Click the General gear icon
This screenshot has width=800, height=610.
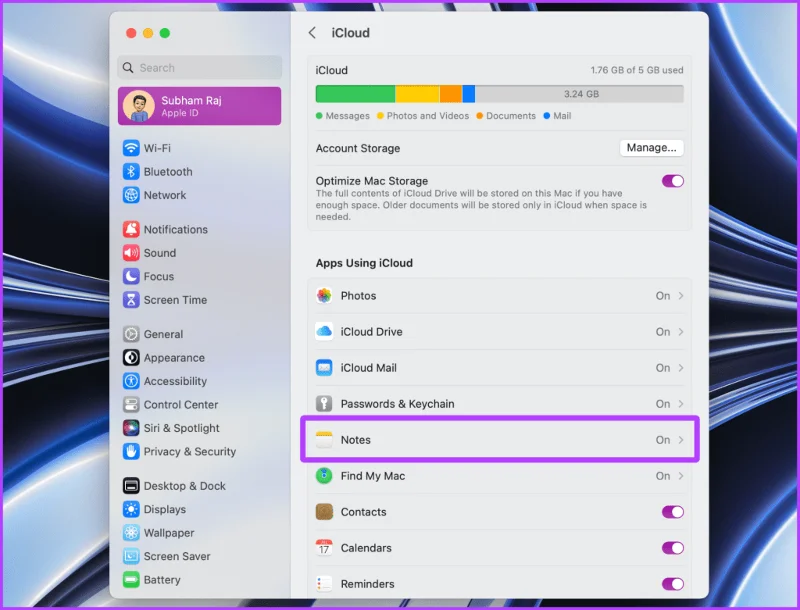click(x=131, y=334)
